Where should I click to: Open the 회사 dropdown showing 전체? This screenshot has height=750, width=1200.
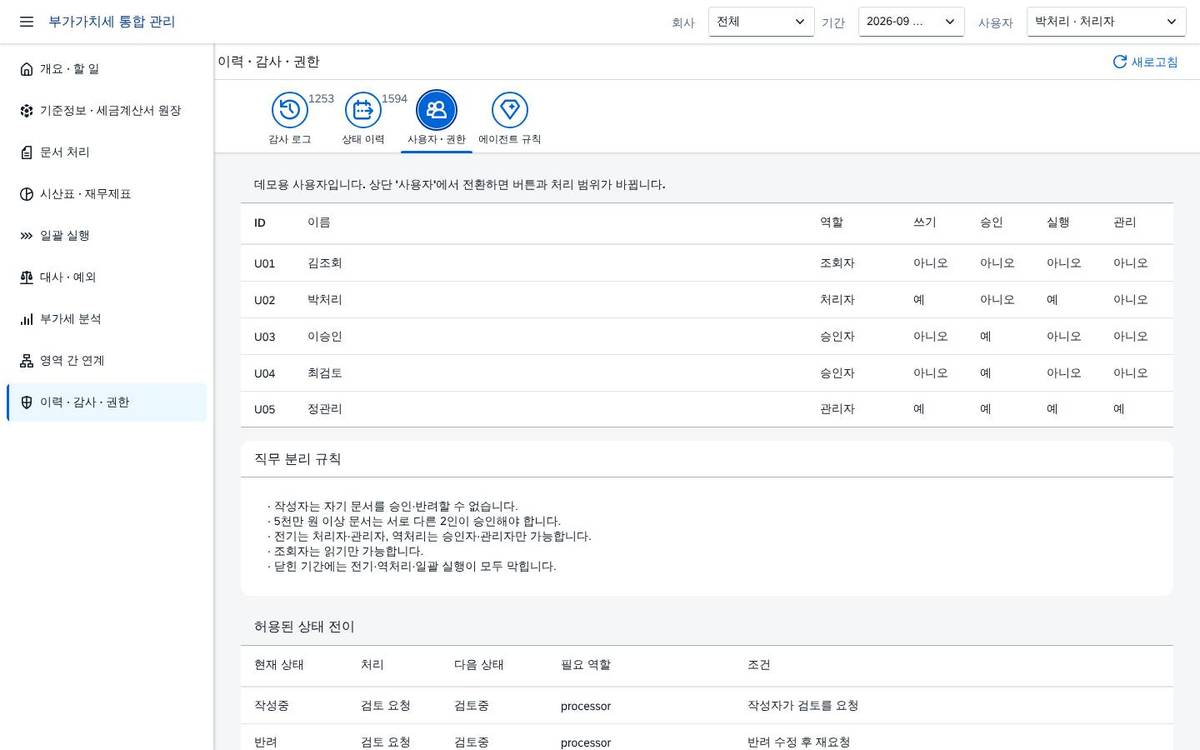pos(761,22)
